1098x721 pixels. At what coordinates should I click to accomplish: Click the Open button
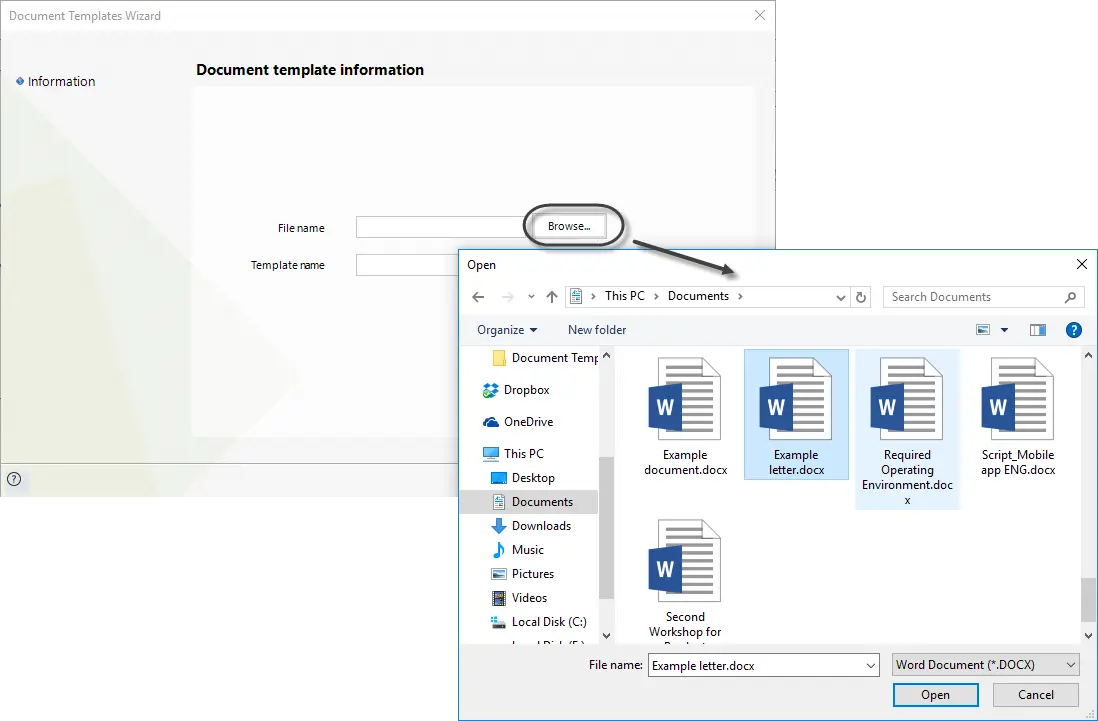(x=936, y=694)
